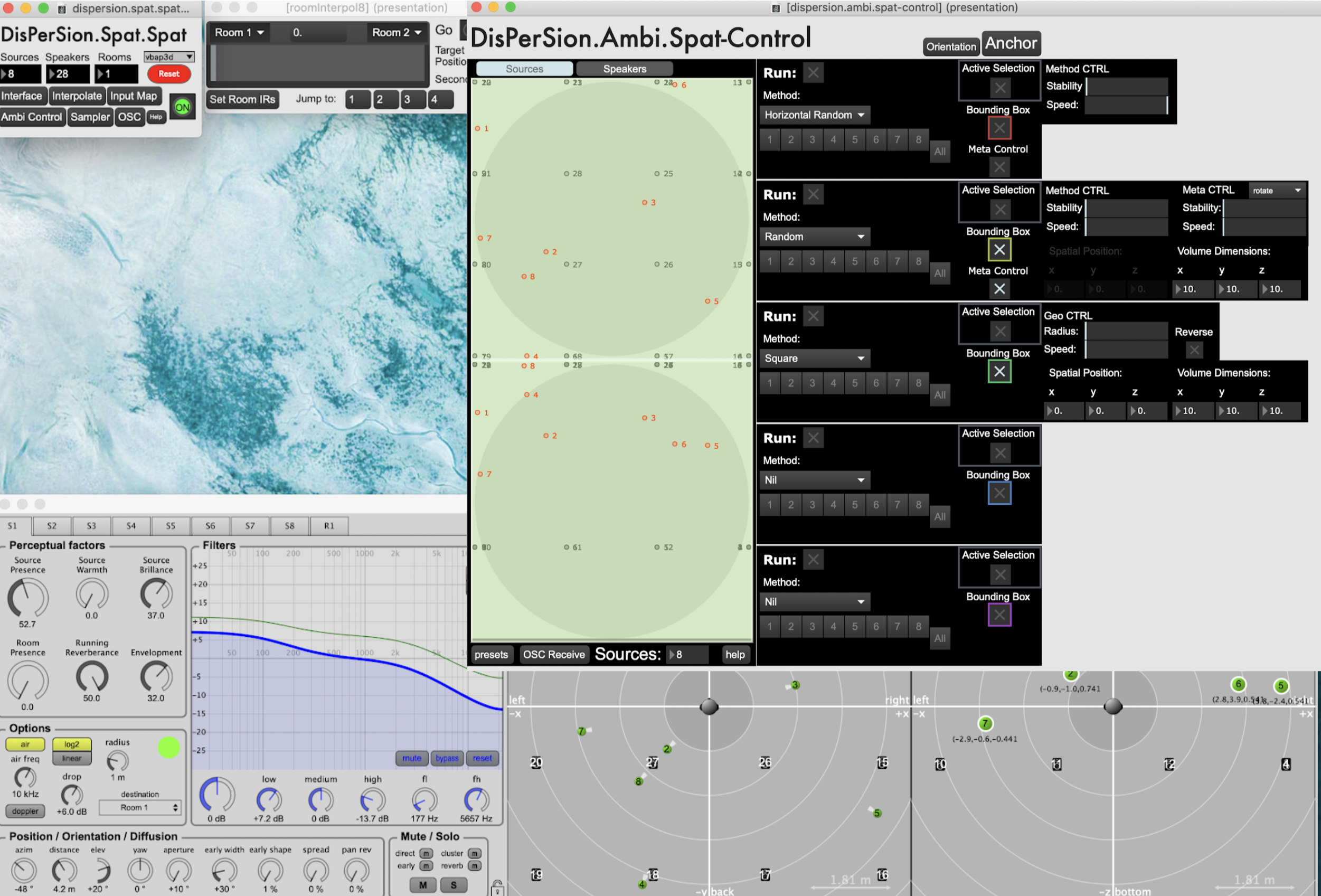
Task: Select the linear drop mode button
Action: (72, 758)
